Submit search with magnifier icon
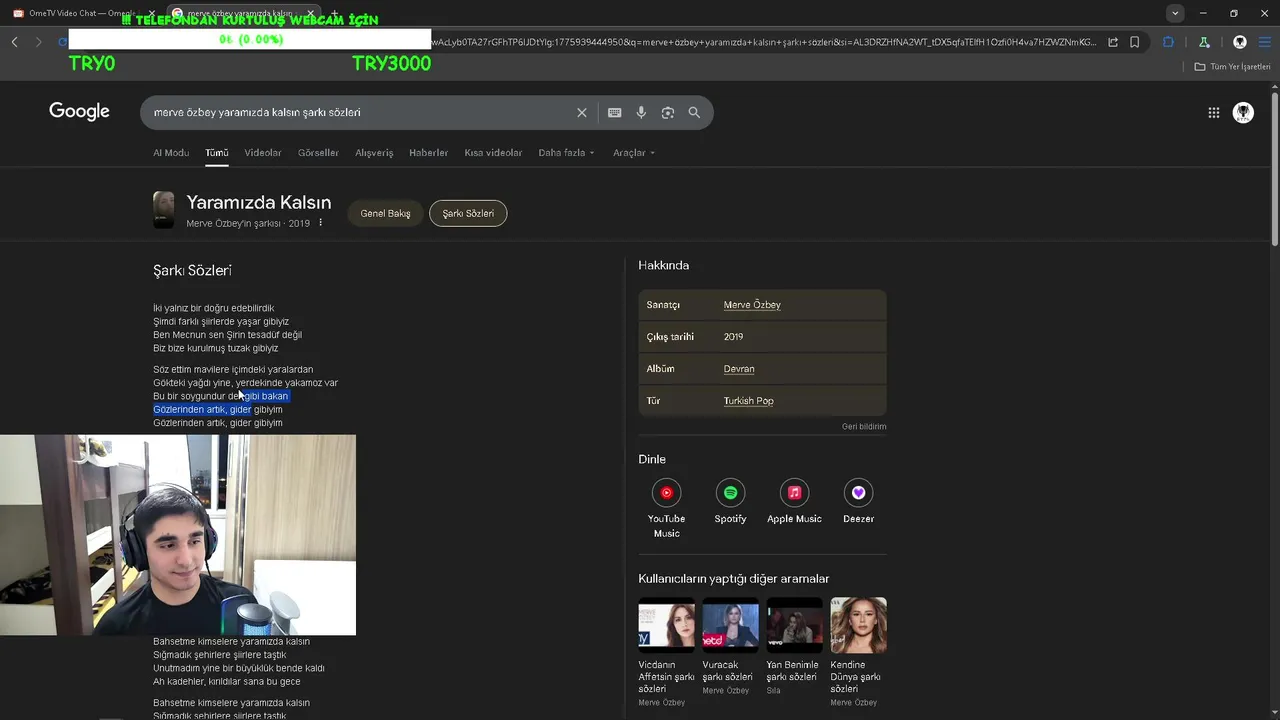Image resolution: width=1280 pixels, height=720 pixels. pos(694,112)
